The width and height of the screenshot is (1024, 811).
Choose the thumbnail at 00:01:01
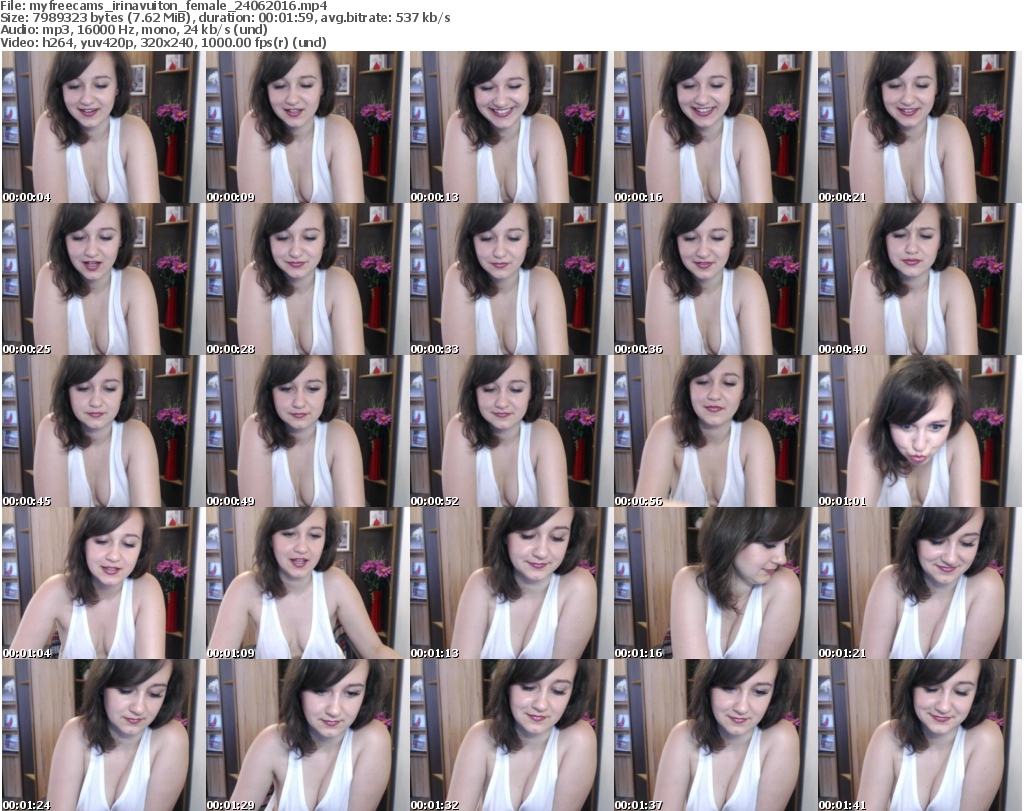(x=920, y=432)
